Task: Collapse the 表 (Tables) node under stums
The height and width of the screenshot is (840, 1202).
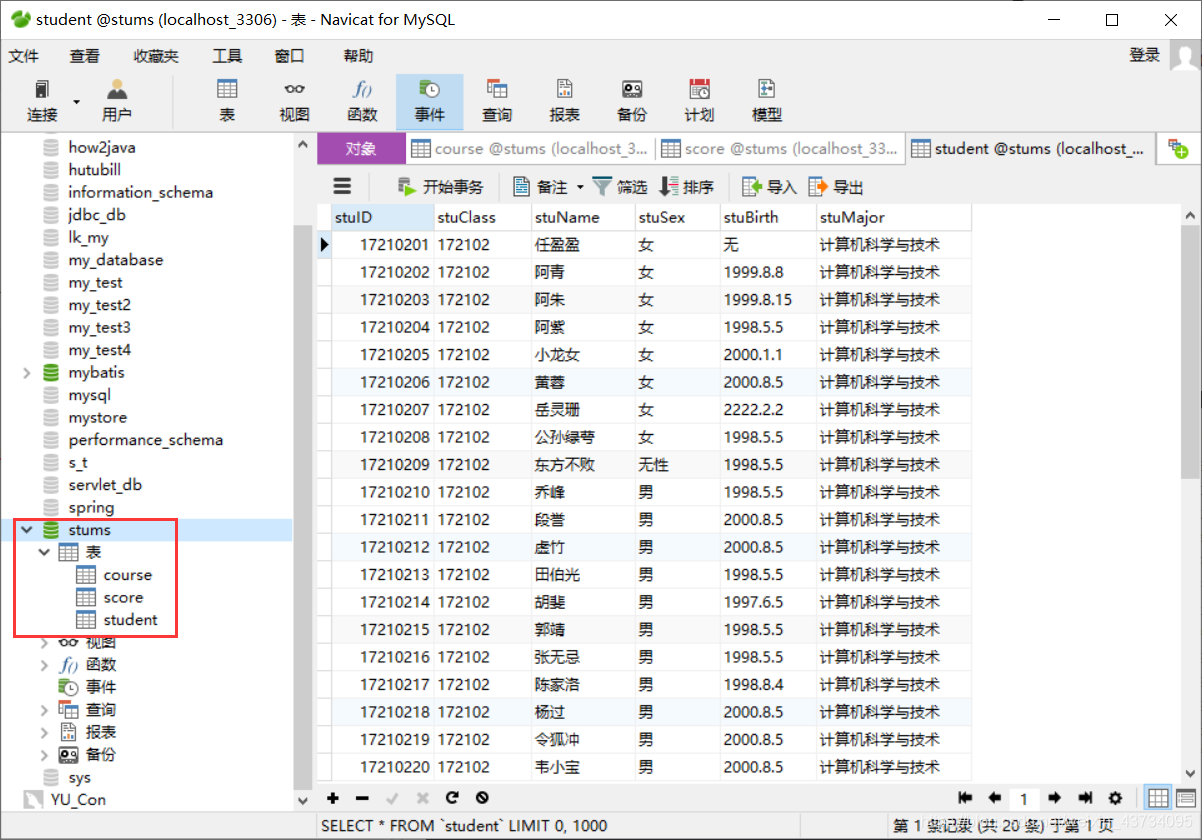Action: tap(44, 552)
